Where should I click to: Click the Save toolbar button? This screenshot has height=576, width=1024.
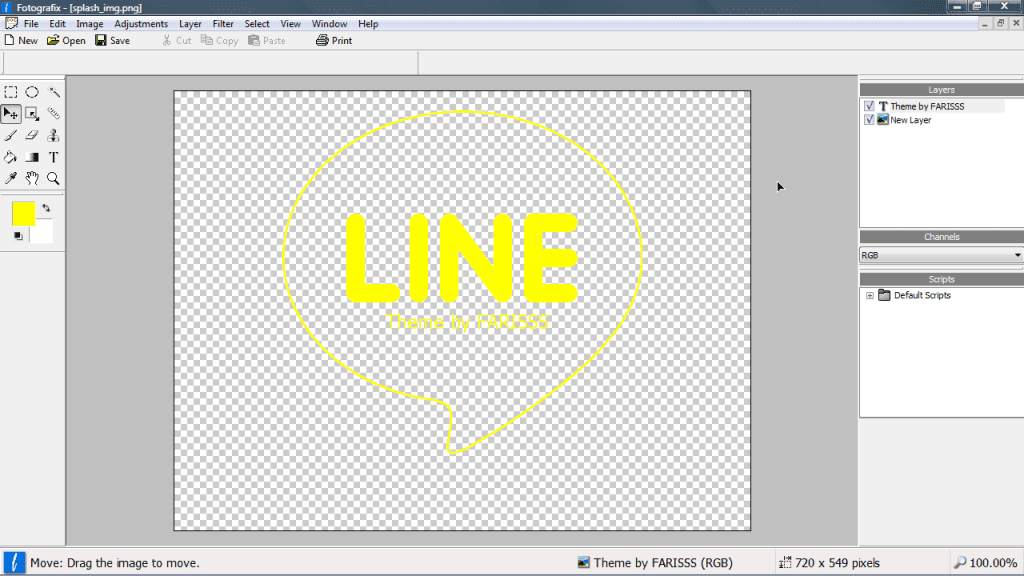[x=112, y=40]
